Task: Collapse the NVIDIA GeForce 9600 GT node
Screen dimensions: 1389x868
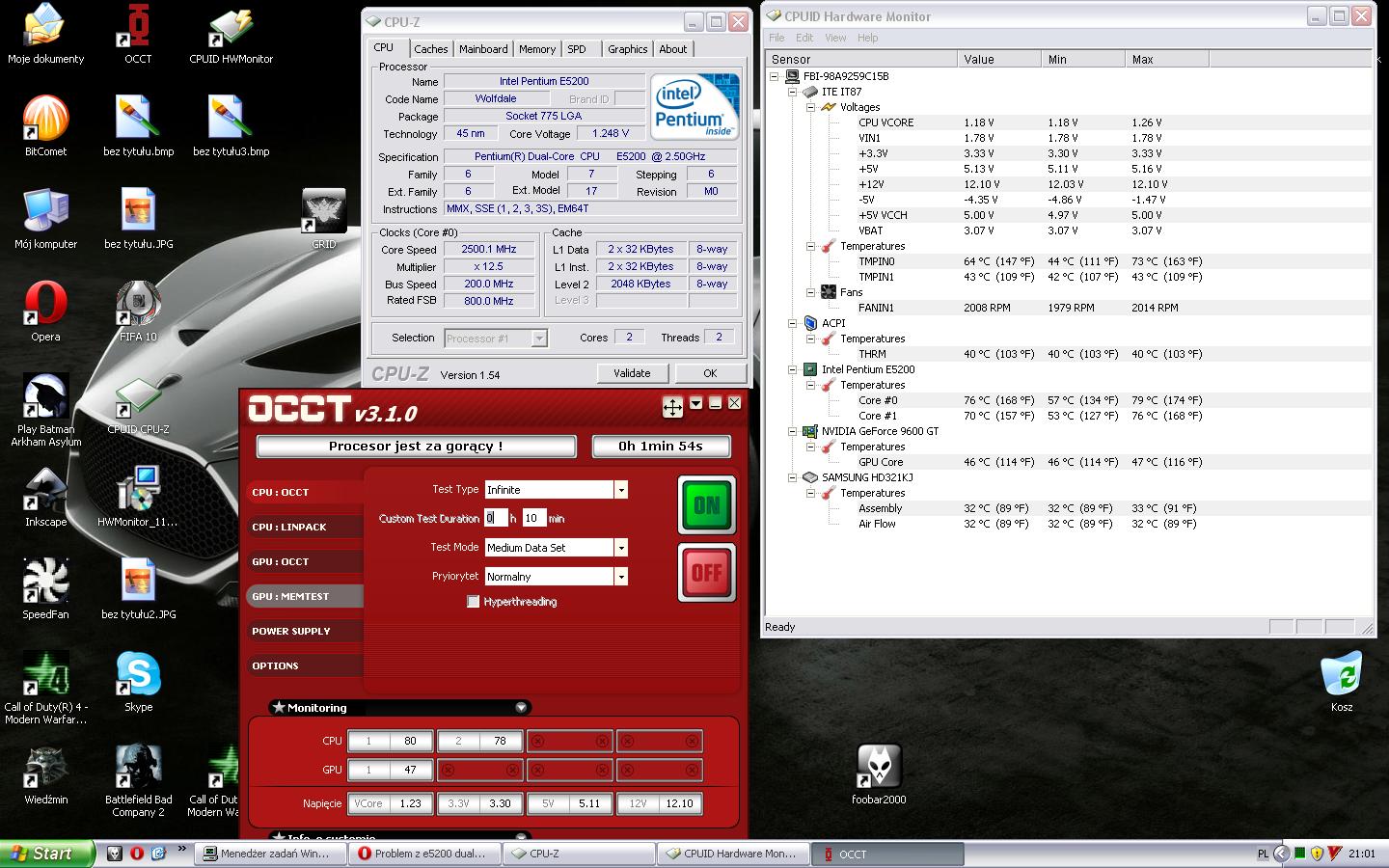Action: tap(792, 431)
